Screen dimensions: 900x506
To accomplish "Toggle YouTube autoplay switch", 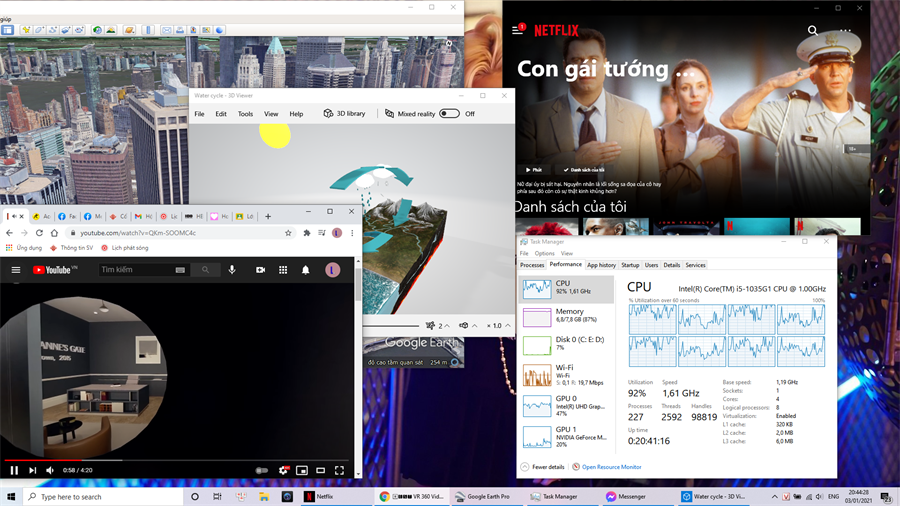I will (x=262, y=470).
